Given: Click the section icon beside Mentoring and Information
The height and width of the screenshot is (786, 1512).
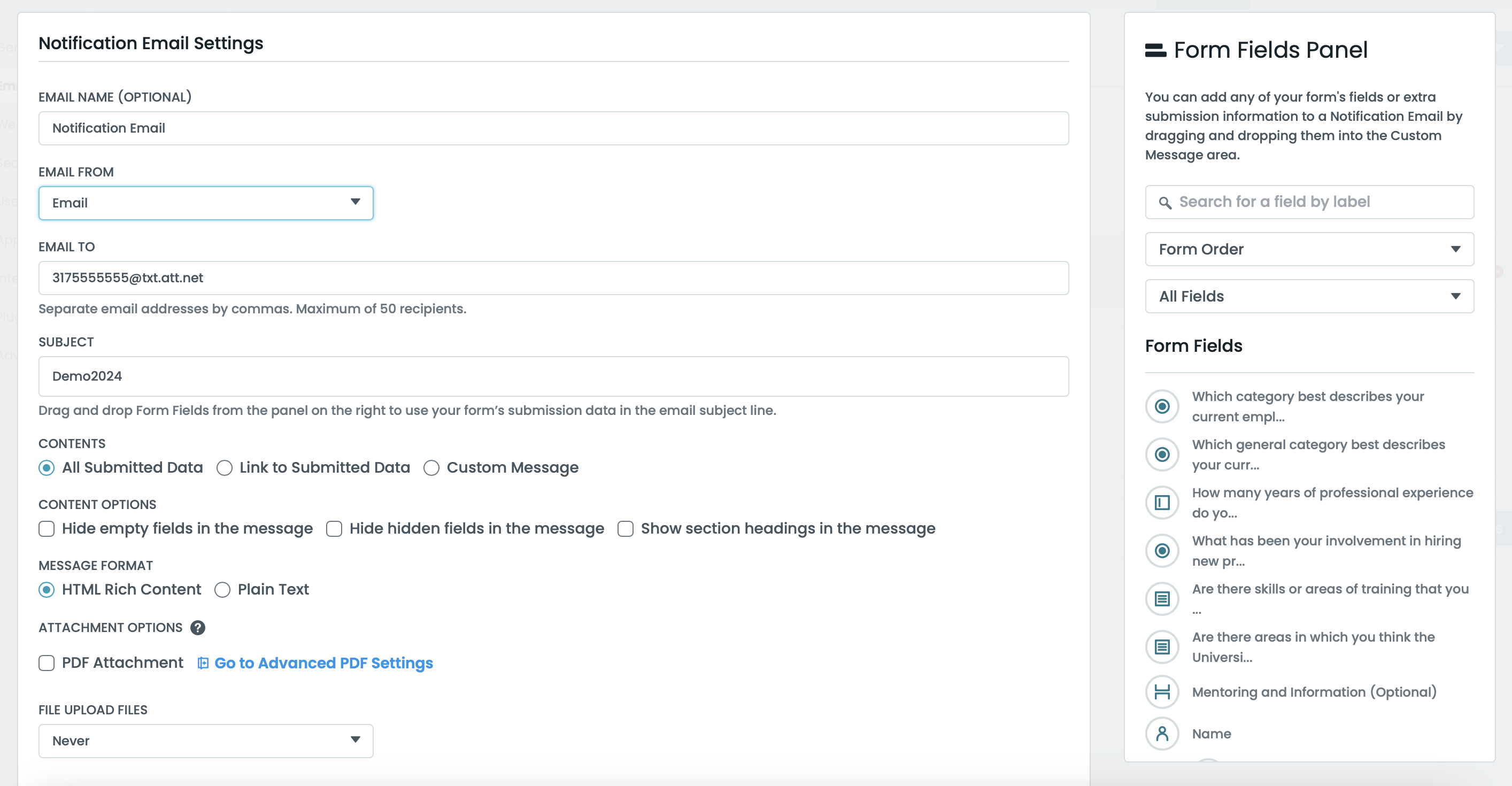Looking at the screenshot, I should 1162,692.
